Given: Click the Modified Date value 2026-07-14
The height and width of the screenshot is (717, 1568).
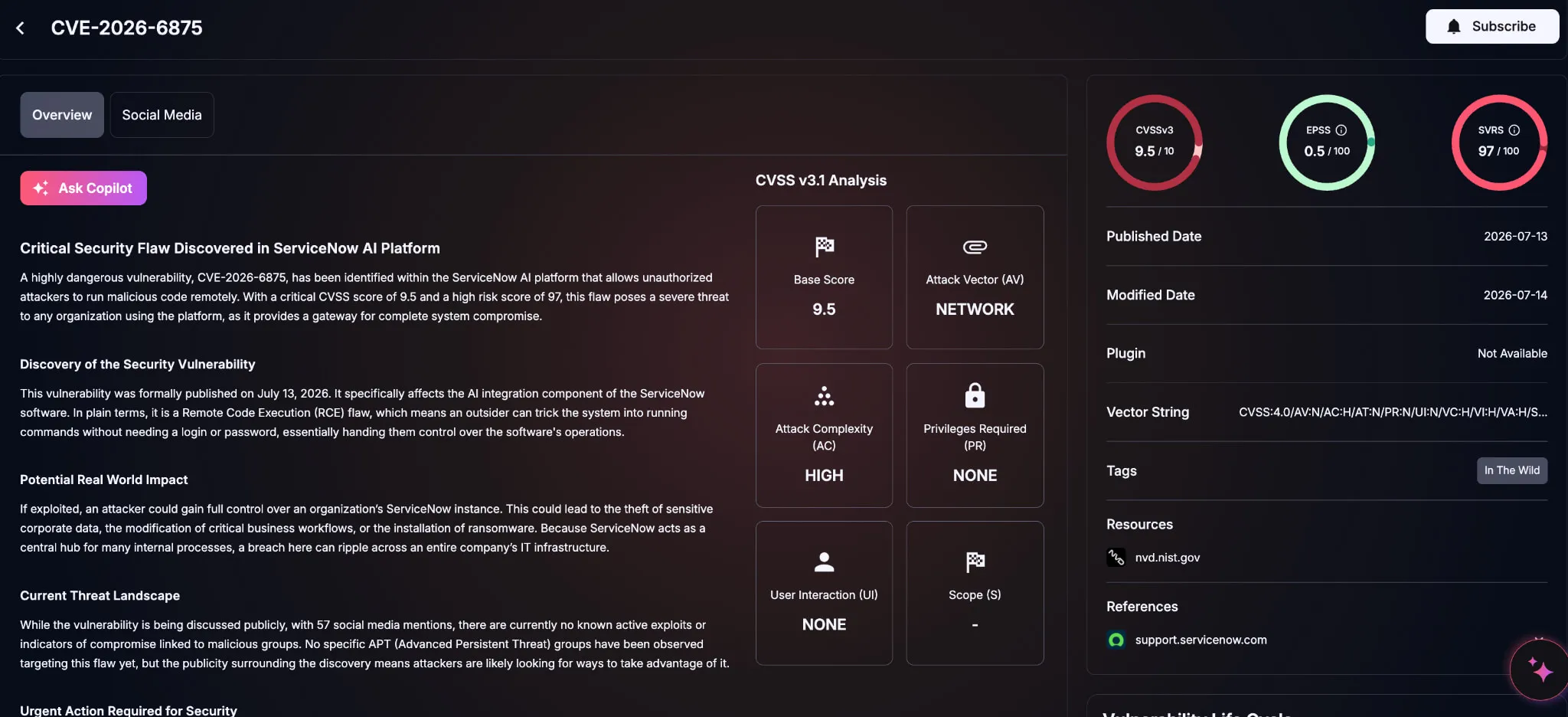Looking at the screenshot, I should (x=1515, y=295).
